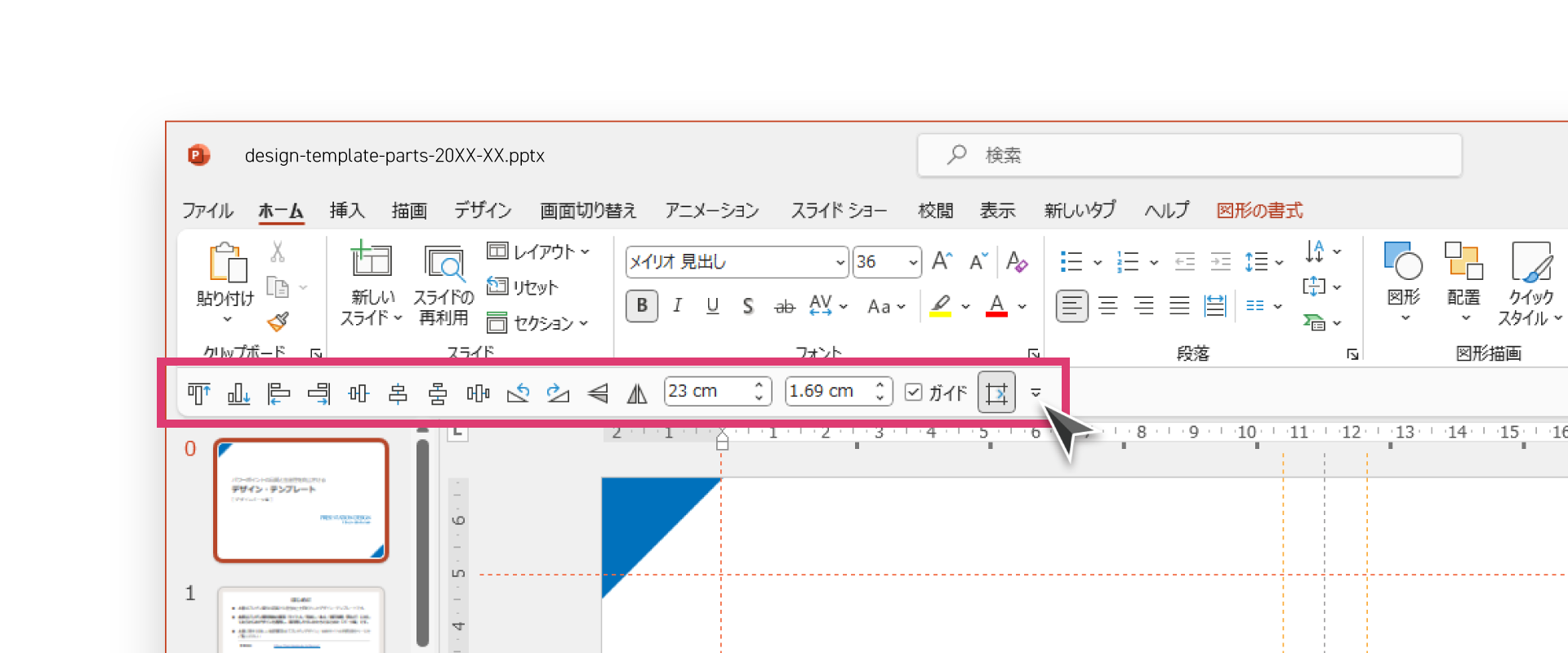Toggle left text alignment button

[x=1071, y=306]
